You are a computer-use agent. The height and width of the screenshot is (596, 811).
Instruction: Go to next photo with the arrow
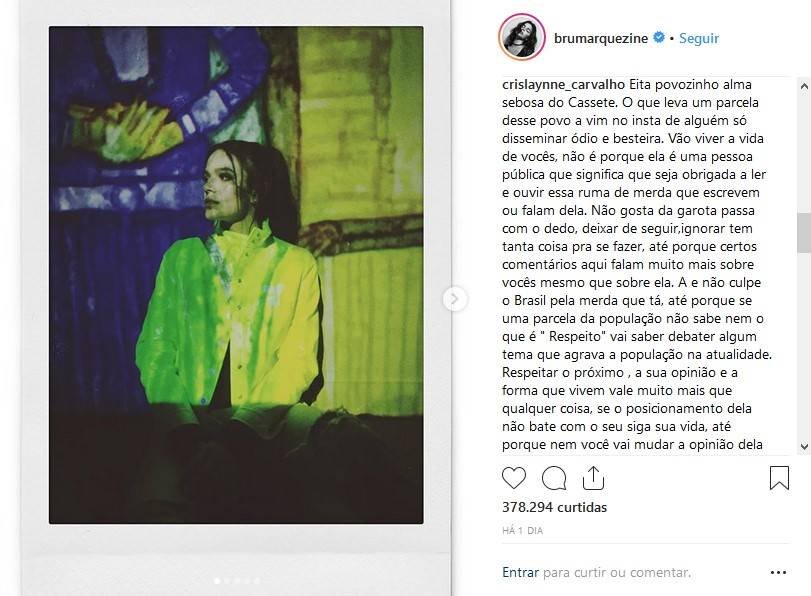455,299
